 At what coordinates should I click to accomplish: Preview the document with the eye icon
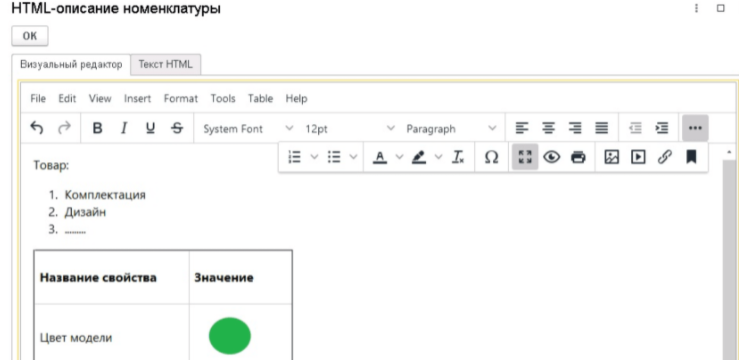tap(551, 157)
